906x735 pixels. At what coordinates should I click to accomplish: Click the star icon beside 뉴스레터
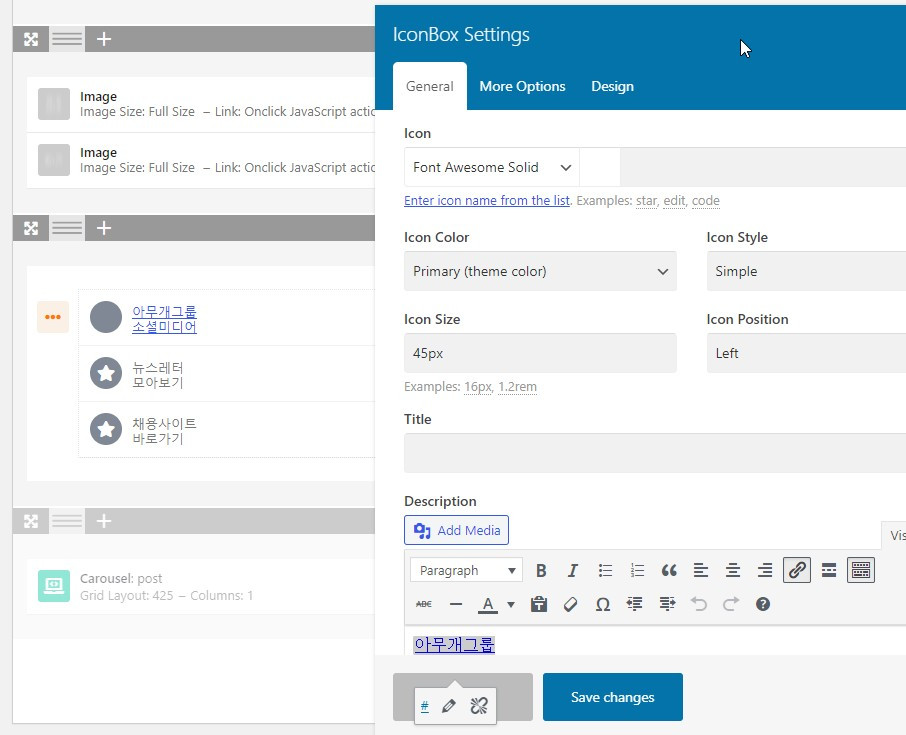106,373
